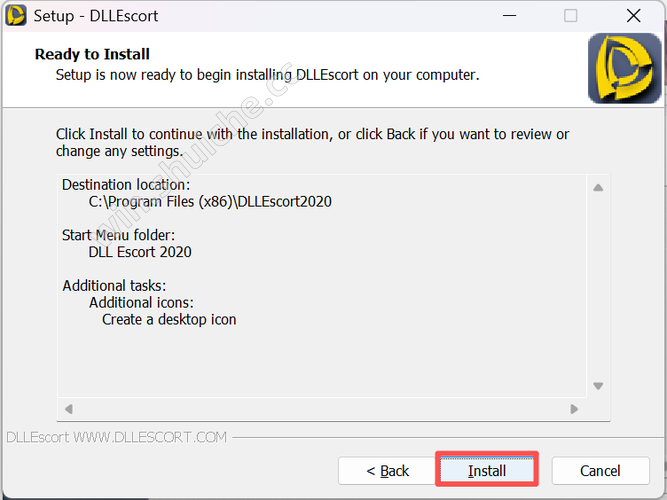Click the large DLLEscort logo image
This screenshot has width=667, height=500.
pos(624,68)
